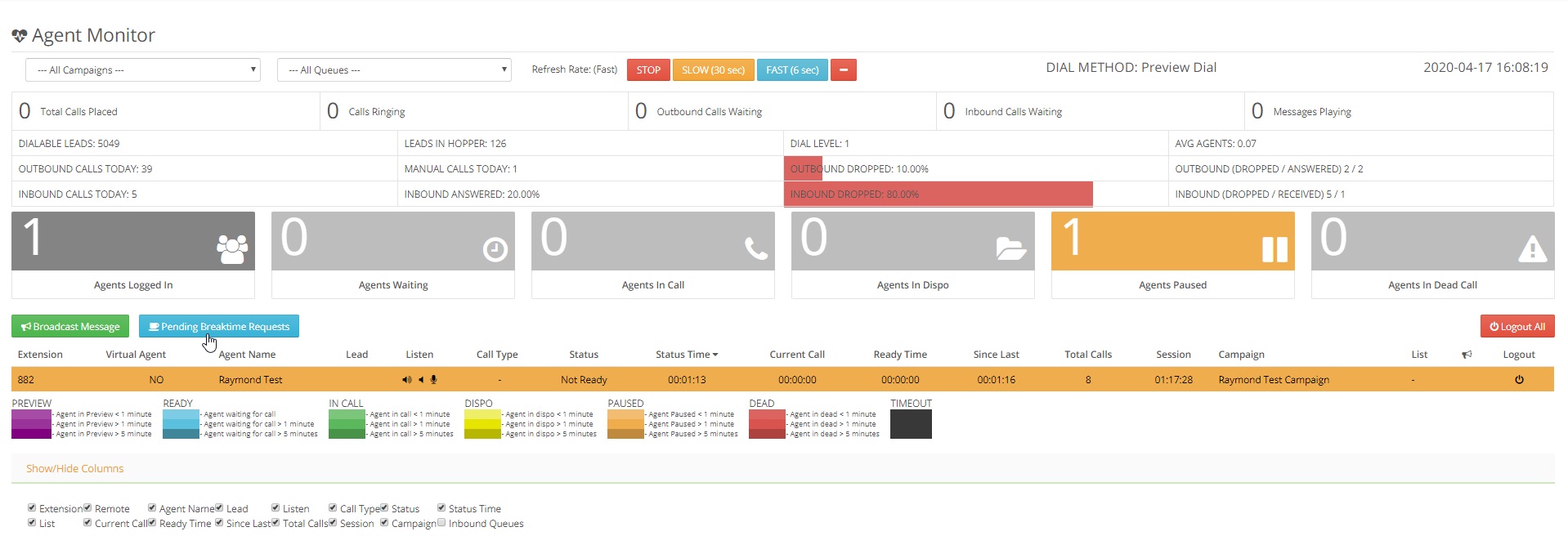This screenshot has height=545, width=1568.
Task: Click the clock icon on Agents Waiting tile
Action: pyautogui.click(x=495, y=249)
